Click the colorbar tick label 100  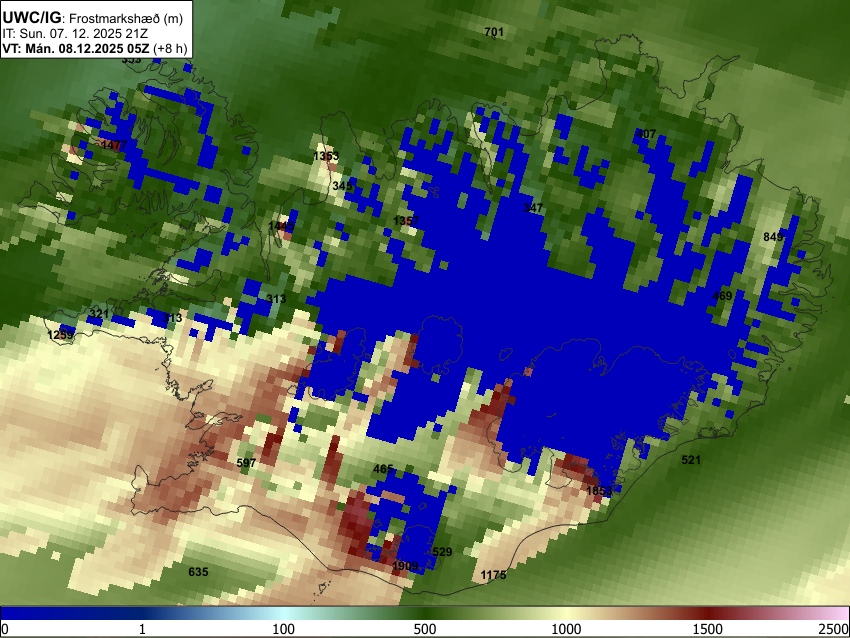point(284,629)
